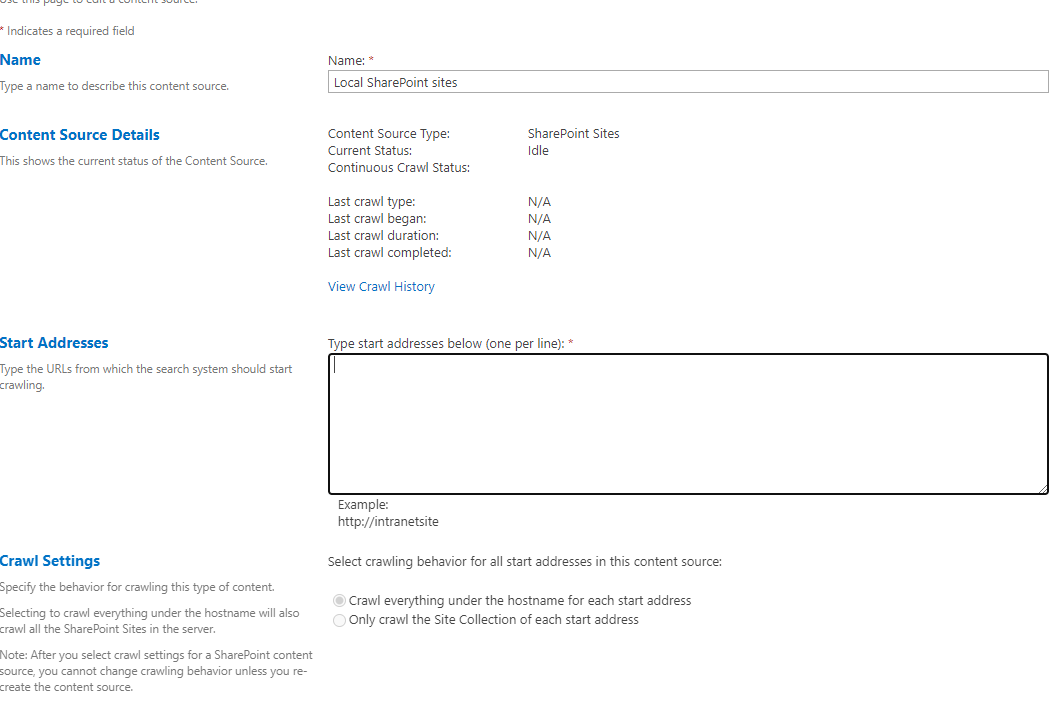Screen dimensions: 1058x708
Task: Click the example URL http://intranetsite
Action: 388,521
